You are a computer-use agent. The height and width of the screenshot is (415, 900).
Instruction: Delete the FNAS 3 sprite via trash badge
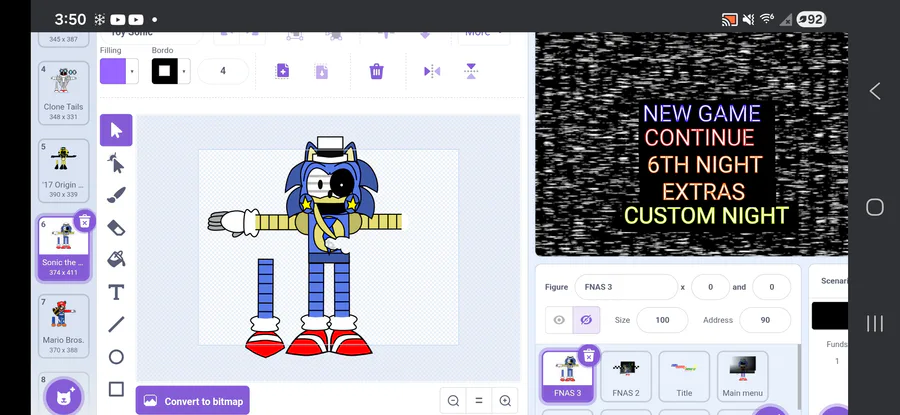click(x=588, y=356)
